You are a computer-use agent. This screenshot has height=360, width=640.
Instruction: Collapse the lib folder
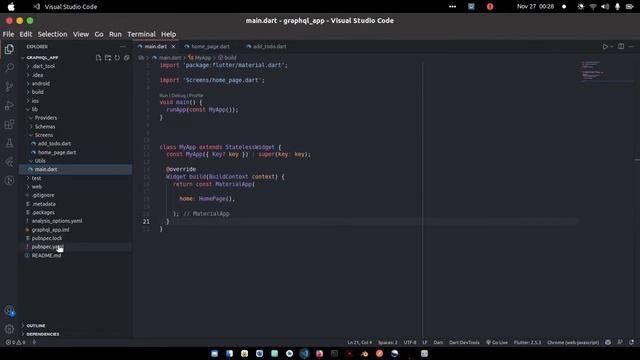pyautogui.click(x=35, y=109)
